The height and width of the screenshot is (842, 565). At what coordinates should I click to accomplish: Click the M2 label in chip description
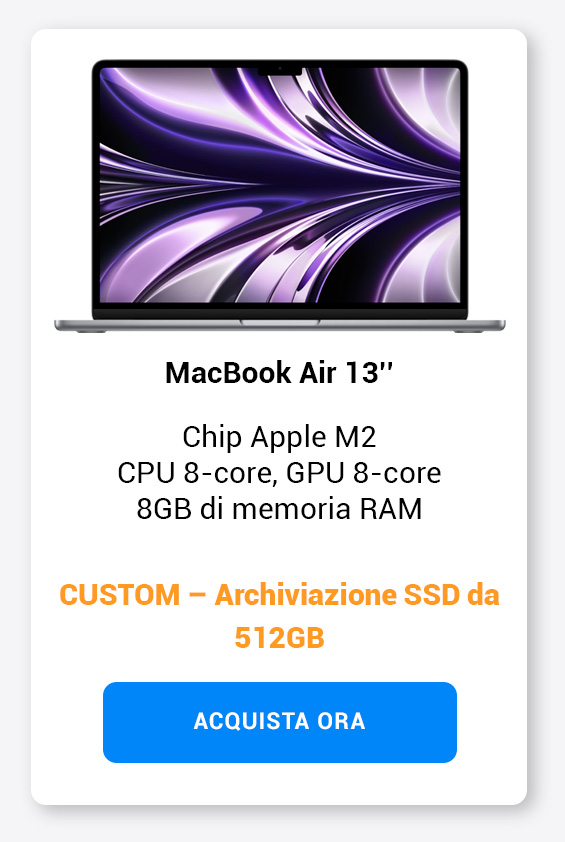coord(356,437)
